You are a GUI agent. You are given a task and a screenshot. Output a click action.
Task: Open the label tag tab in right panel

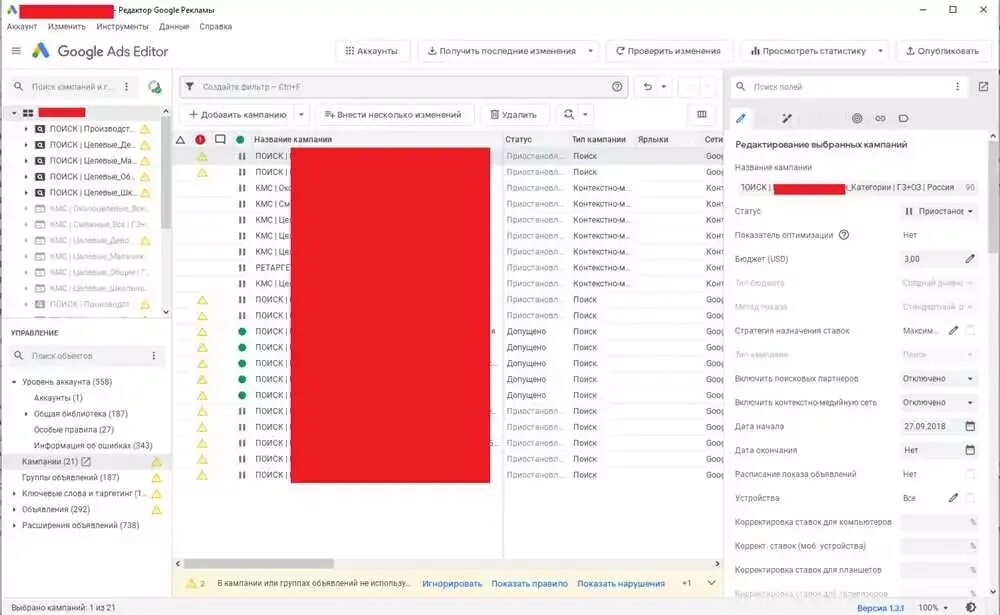[904, 118]
